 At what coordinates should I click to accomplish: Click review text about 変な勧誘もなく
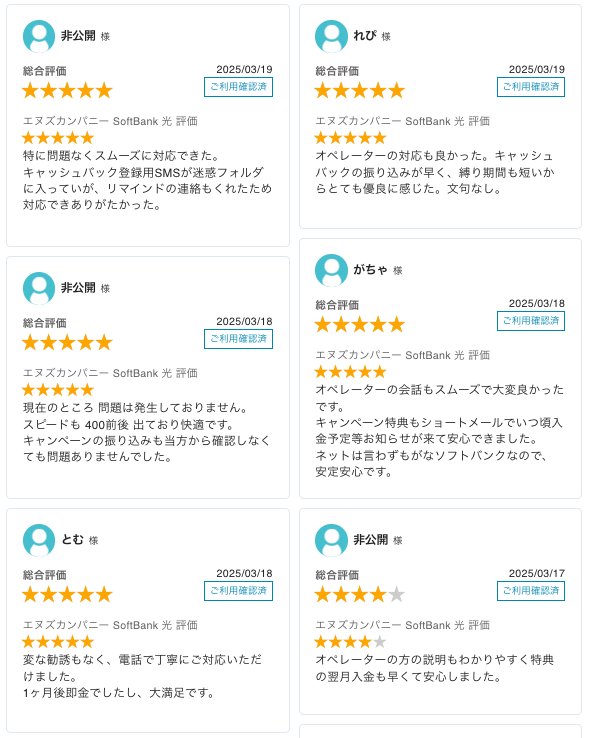point(142,676)
